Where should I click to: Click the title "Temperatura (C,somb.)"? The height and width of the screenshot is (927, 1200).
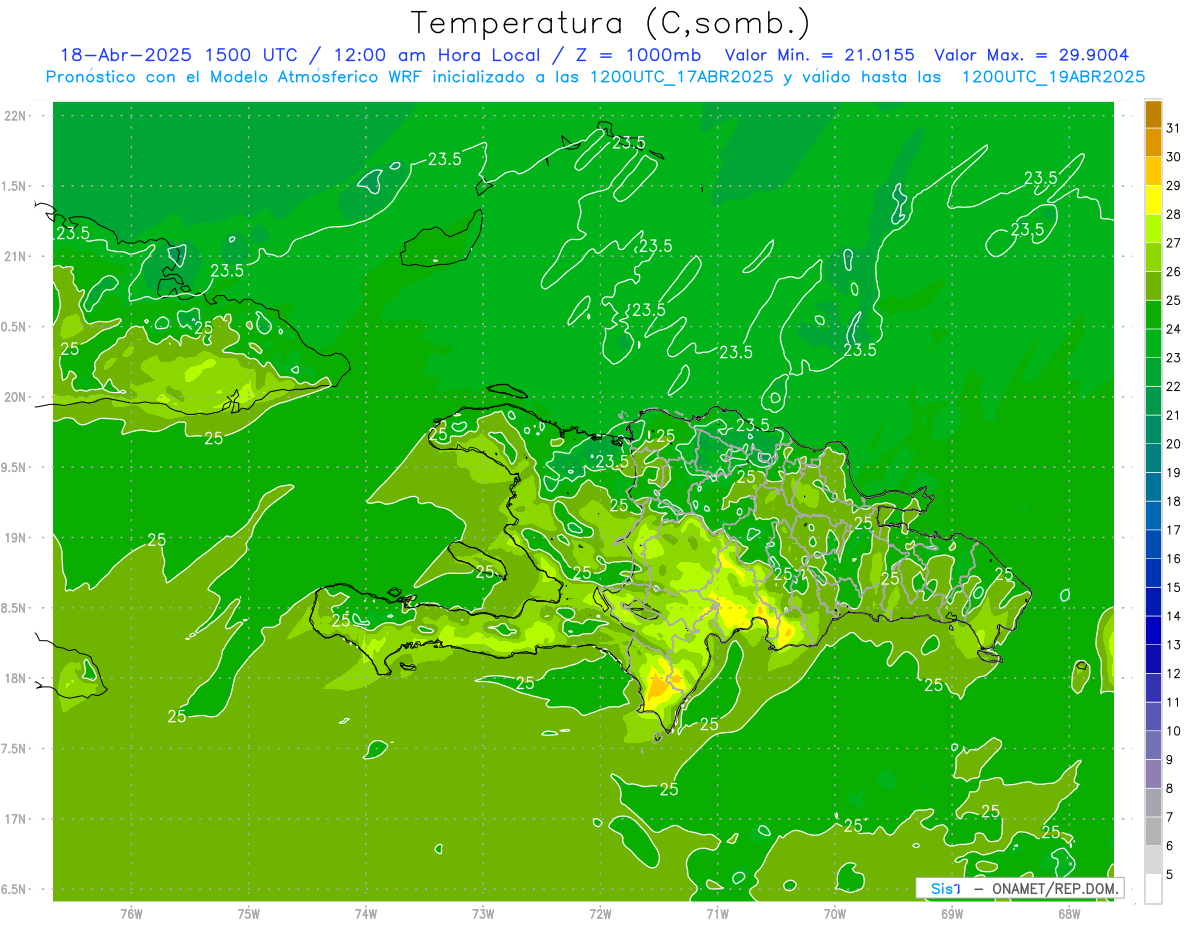point(611,23)
